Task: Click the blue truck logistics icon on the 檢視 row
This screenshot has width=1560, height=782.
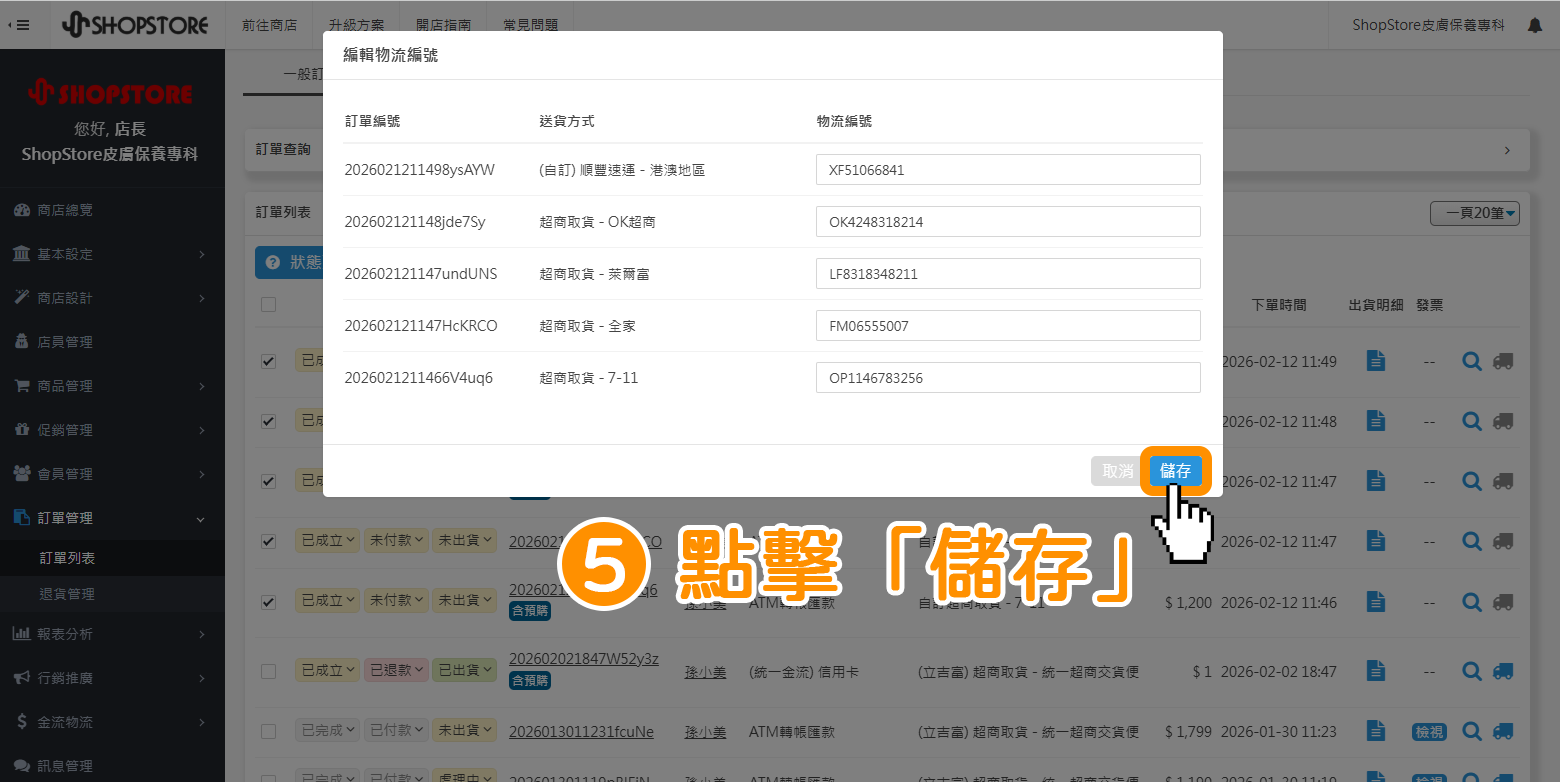Action: click(x=1504, y=731)
